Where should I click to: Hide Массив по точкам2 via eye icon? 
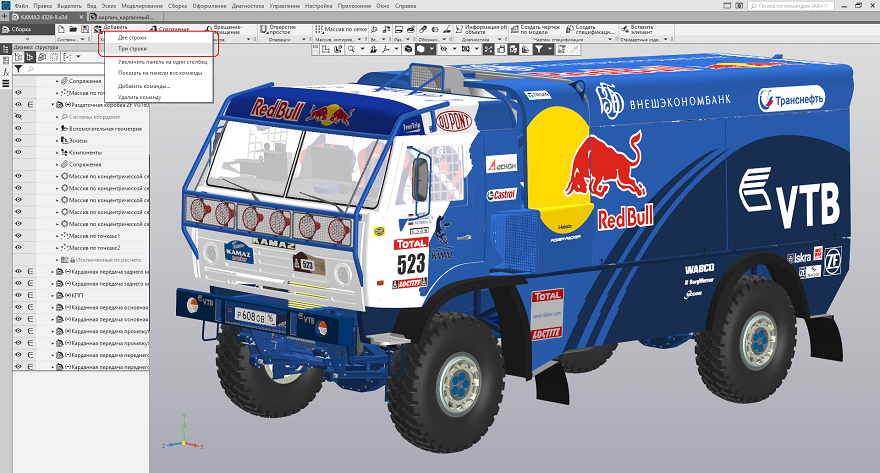pos(19,247)
